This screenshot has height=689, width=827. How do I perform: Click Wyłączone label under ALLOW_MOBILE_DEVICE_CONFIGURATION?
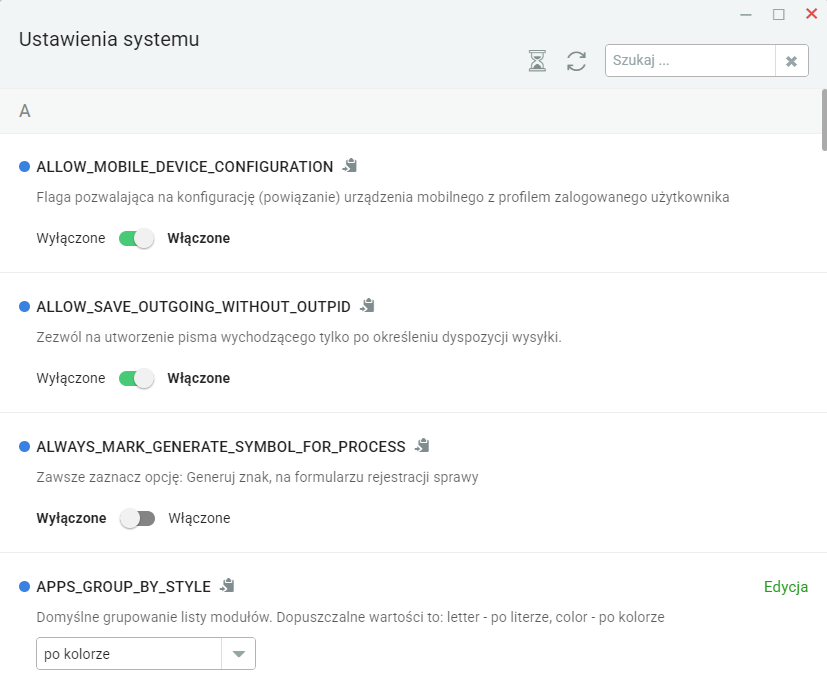point(71,238)
